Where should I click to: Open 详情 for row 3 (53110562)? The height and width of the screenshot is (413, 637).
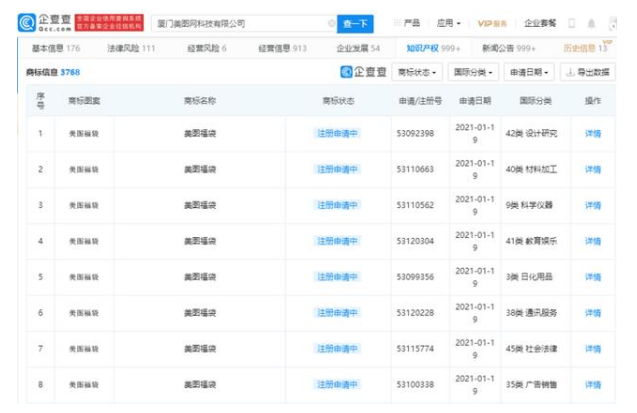click(593, 205)
